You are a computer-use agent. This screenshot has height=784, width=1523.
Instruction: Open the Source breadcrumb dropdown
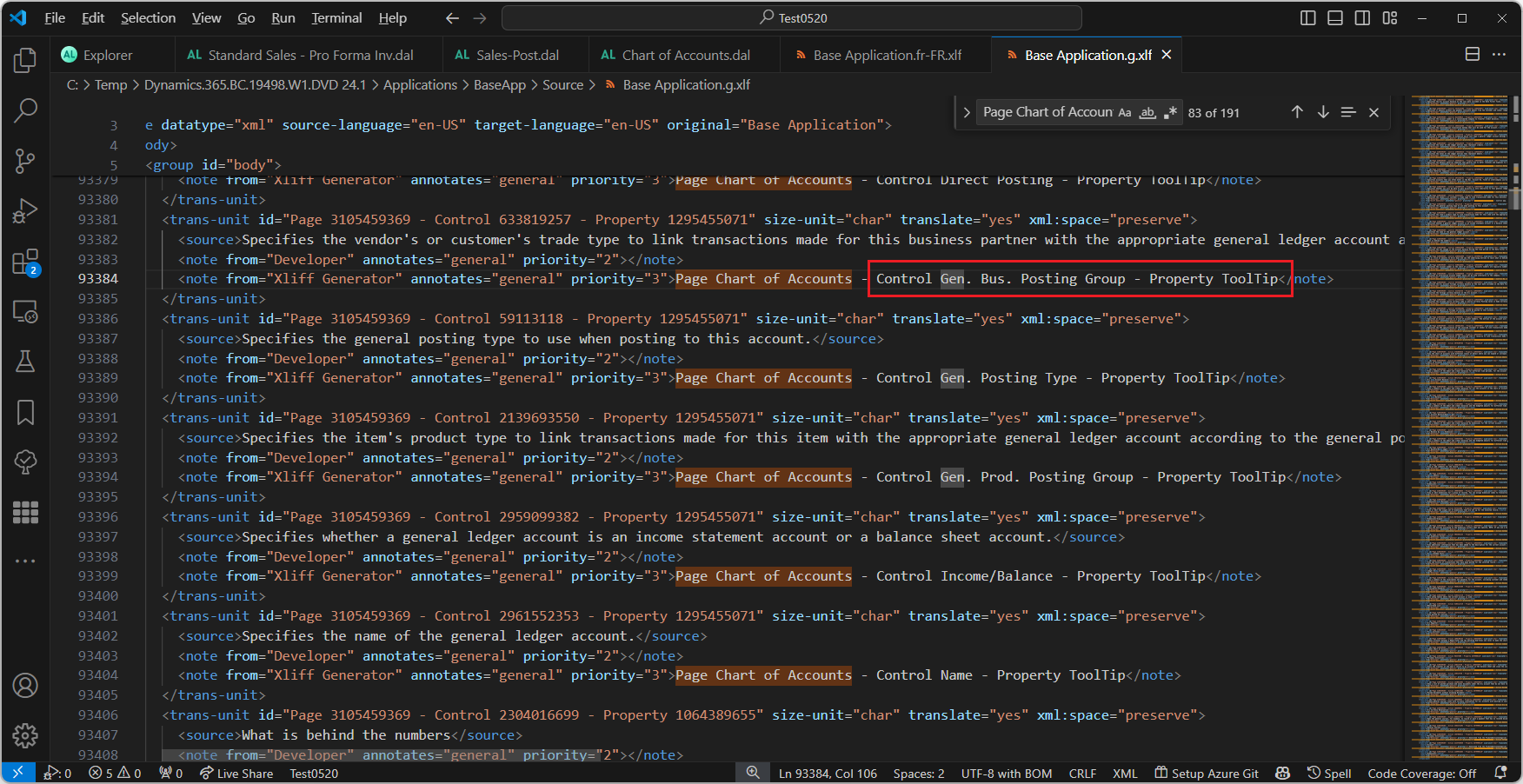point(563,84)
